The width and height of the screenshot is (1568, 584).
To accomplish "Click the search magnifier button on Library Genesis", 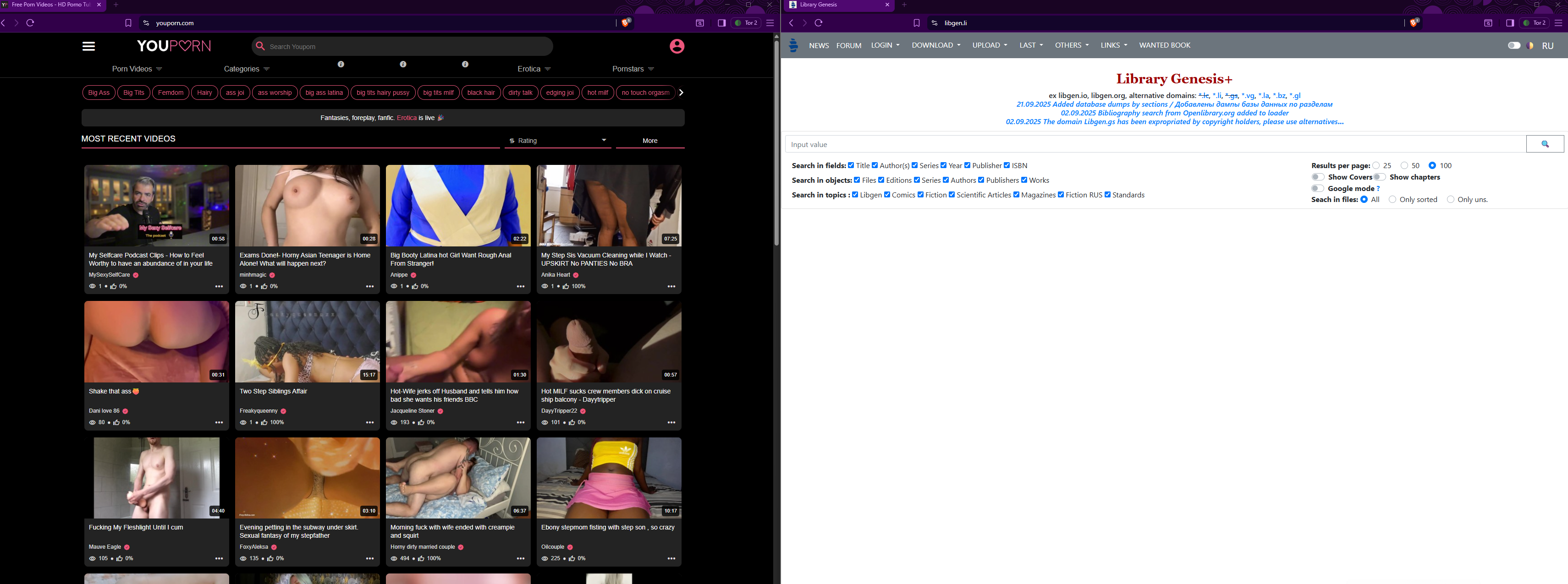I will click(1545, 144).
